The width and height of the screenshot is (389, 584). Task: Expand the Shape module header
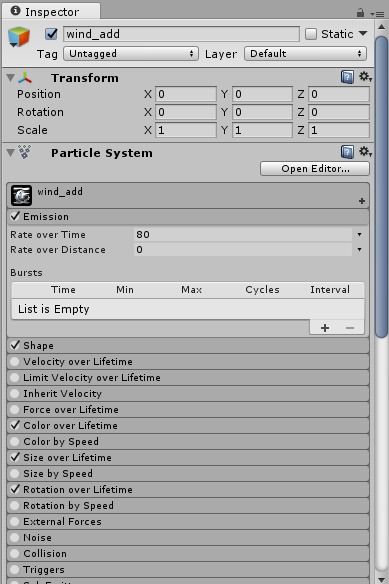(188, 346)
